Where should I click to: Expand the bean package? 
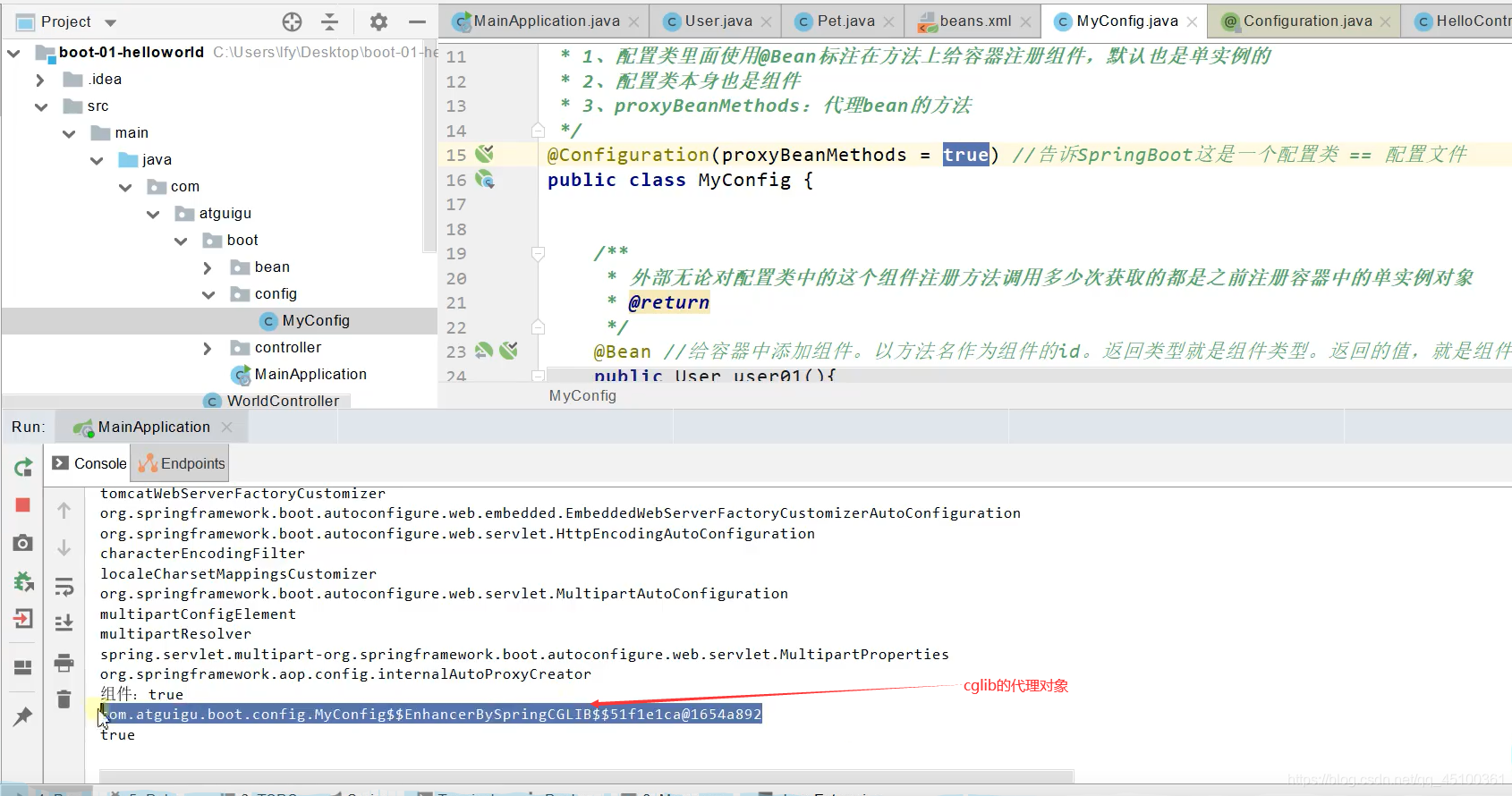click(x=208, y=267)
